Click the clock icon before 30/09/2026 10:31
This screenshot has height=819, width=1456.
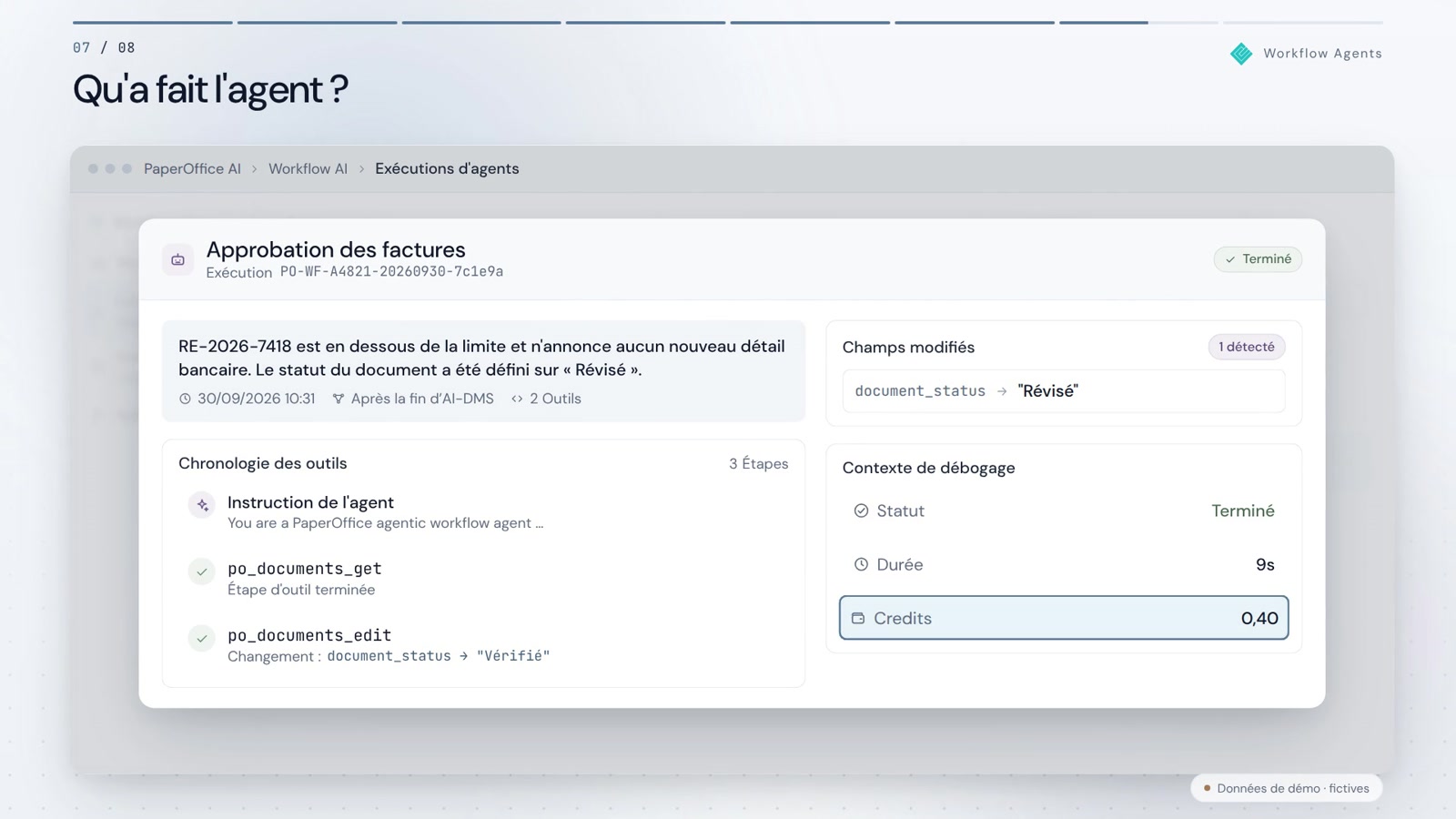click(185, 399)
